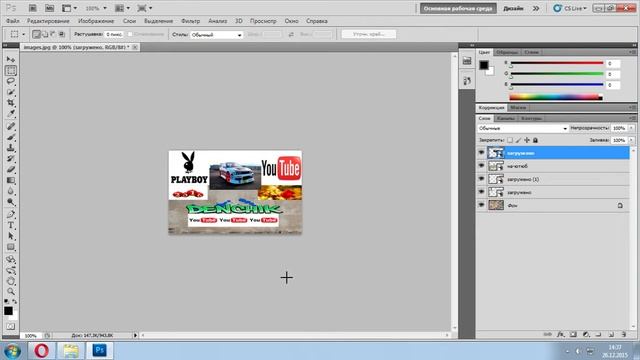Select the Gradient tool
This screenshot has height=360, width=640.
[x=11, y=180]
